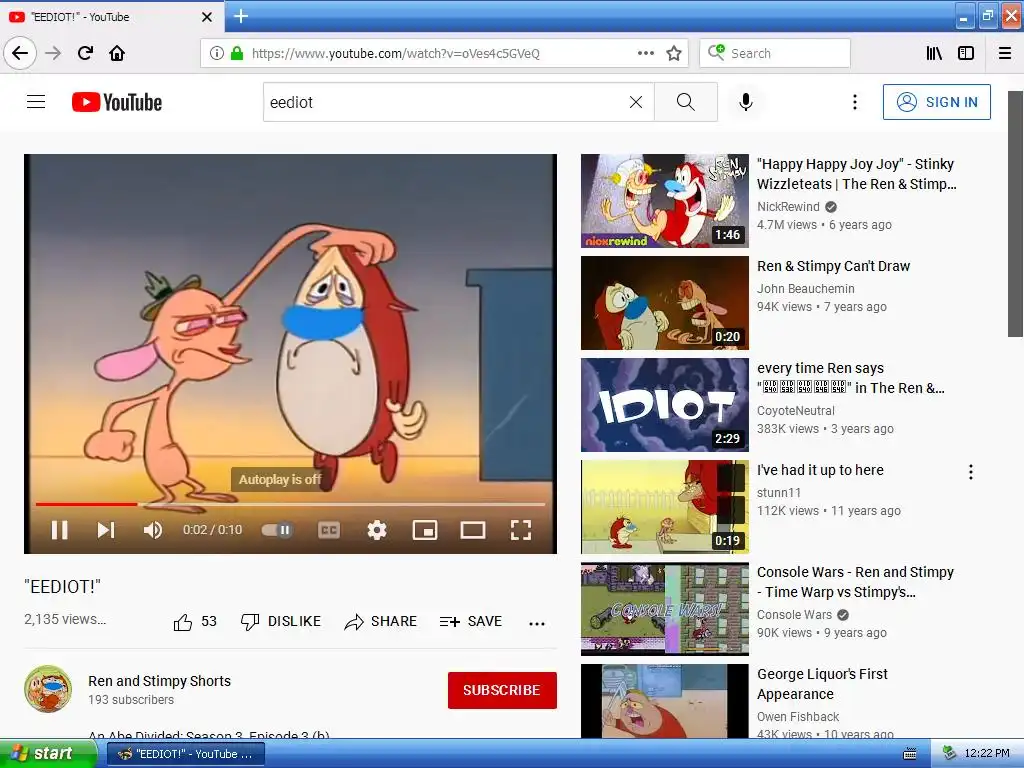
Task: Open a new tab with the plus button
Action: click(240, 16)
